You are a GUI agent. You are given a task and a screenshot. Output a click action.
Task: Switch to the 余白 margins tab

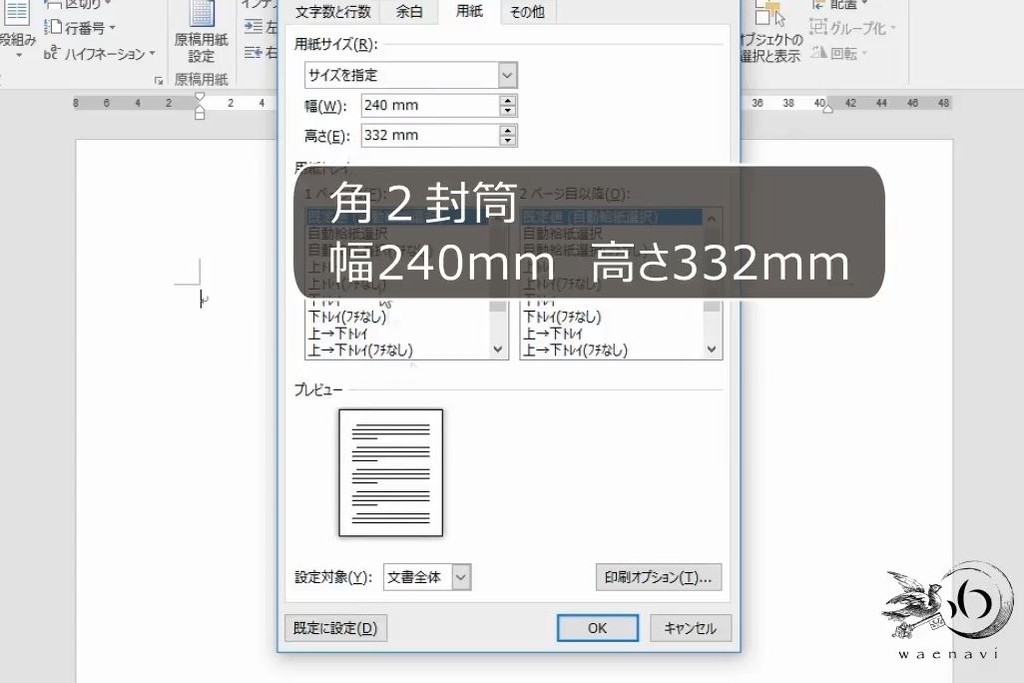pos(409,12)
